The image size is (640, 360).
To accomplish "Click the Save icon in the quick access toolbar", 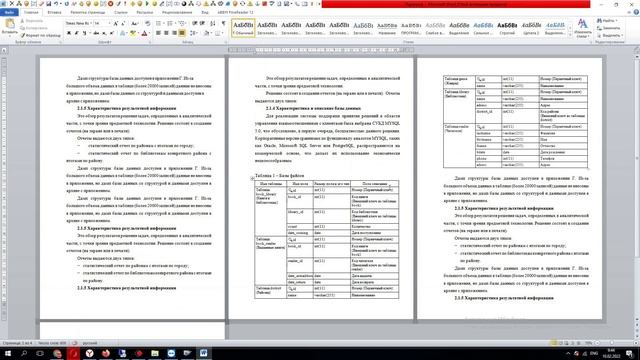I will [49, 4].
